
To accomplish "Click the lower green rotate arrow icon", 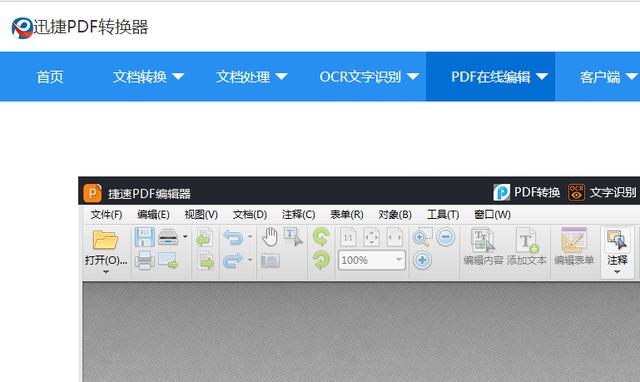I will pyautogui.click(x=321, y=260).
